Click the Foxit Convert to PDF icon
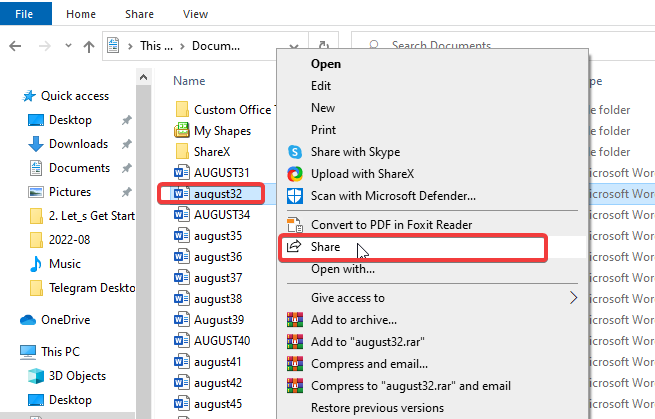 tap(295, 225)
